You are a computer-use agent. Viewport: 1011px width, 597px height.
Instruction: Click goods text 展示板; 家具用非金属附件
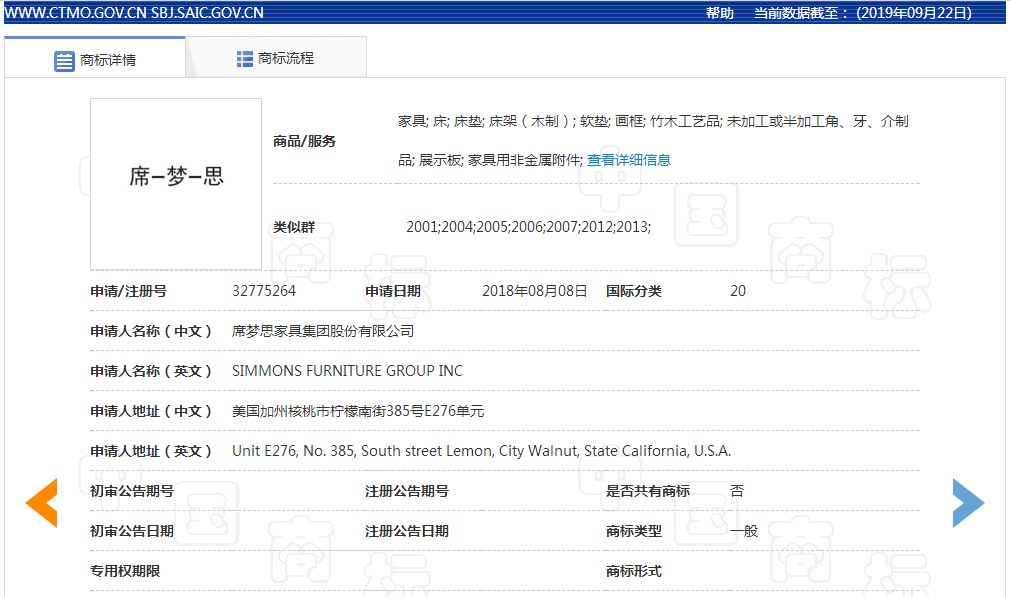pos(500,160)
